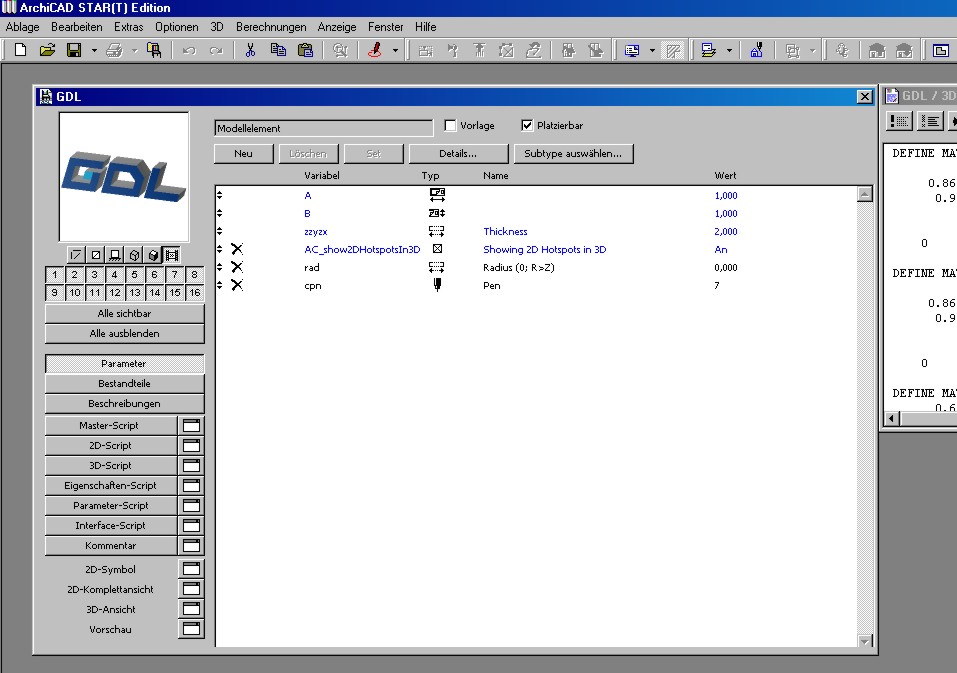Image resolution: width=957 pixels, height=673 pixels.
Task: Toggle fragment layer 8 button
Action: tap(195, 275)
